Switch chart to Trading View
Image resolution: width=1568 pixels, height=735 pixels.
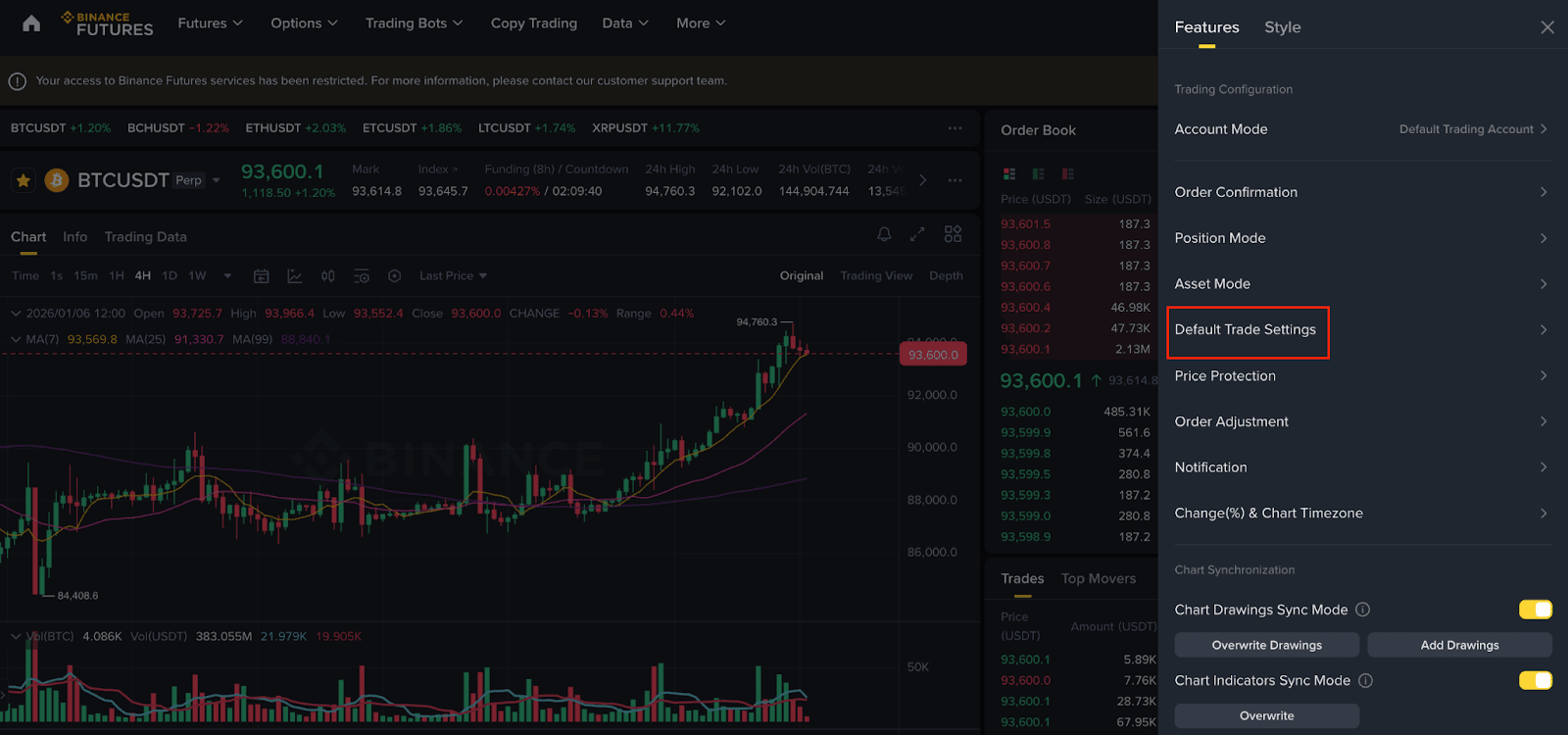[876, 276]
